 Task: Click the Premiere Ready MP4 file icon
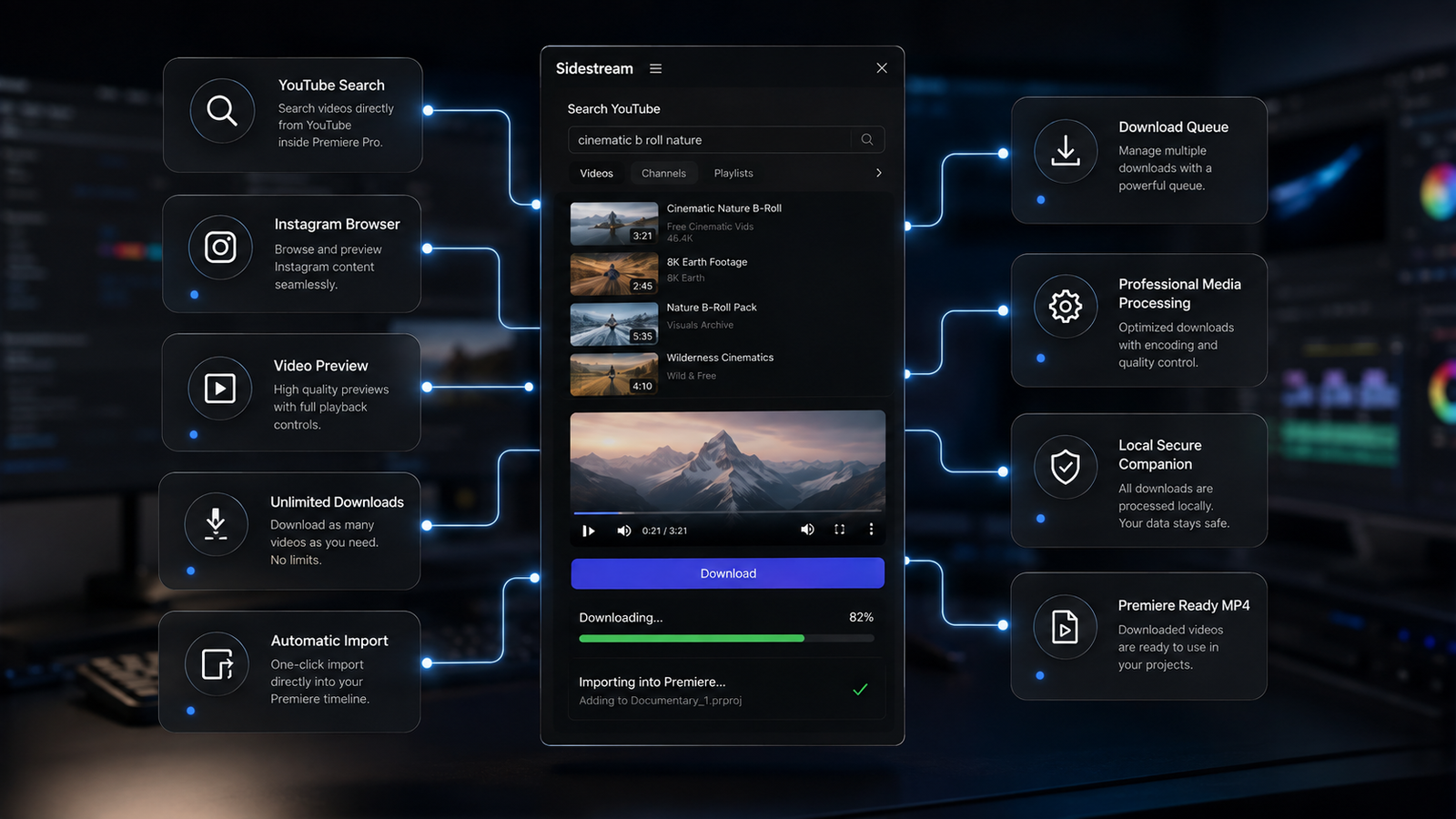click(x=1065, y=627)
